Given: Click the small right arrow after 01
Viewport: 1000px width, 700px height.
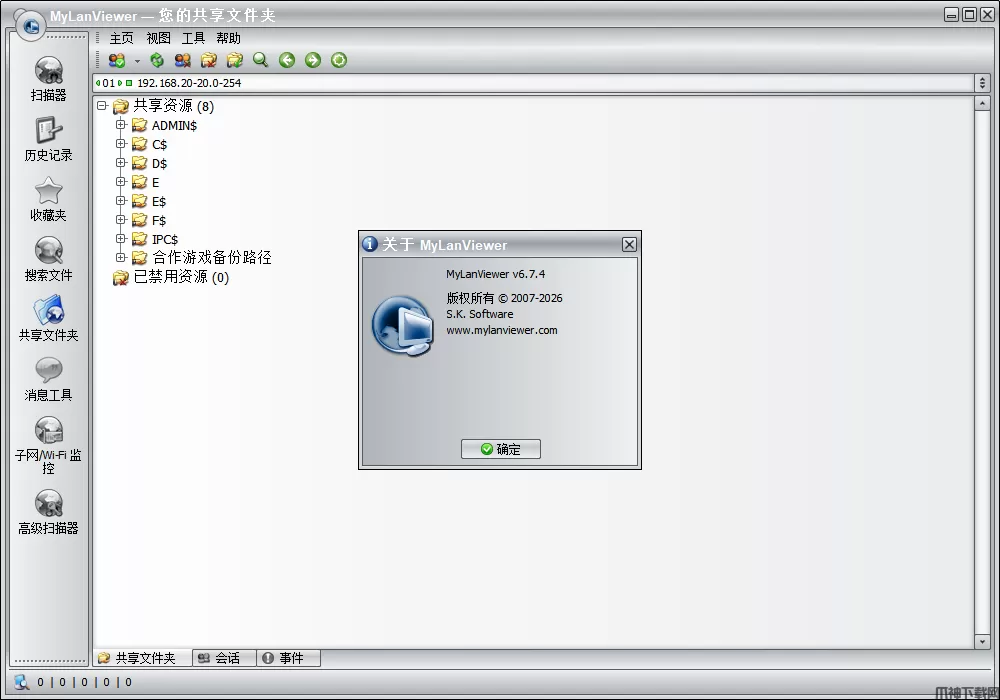Looking at the screenshot, I should coord(120,83).
